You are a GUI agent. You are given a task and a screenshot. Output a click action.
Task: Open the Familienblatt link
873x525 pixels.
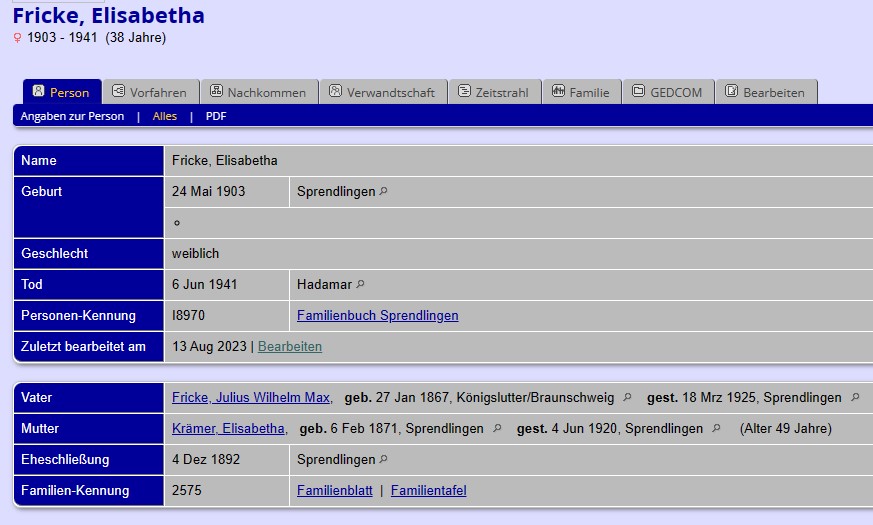335,490
